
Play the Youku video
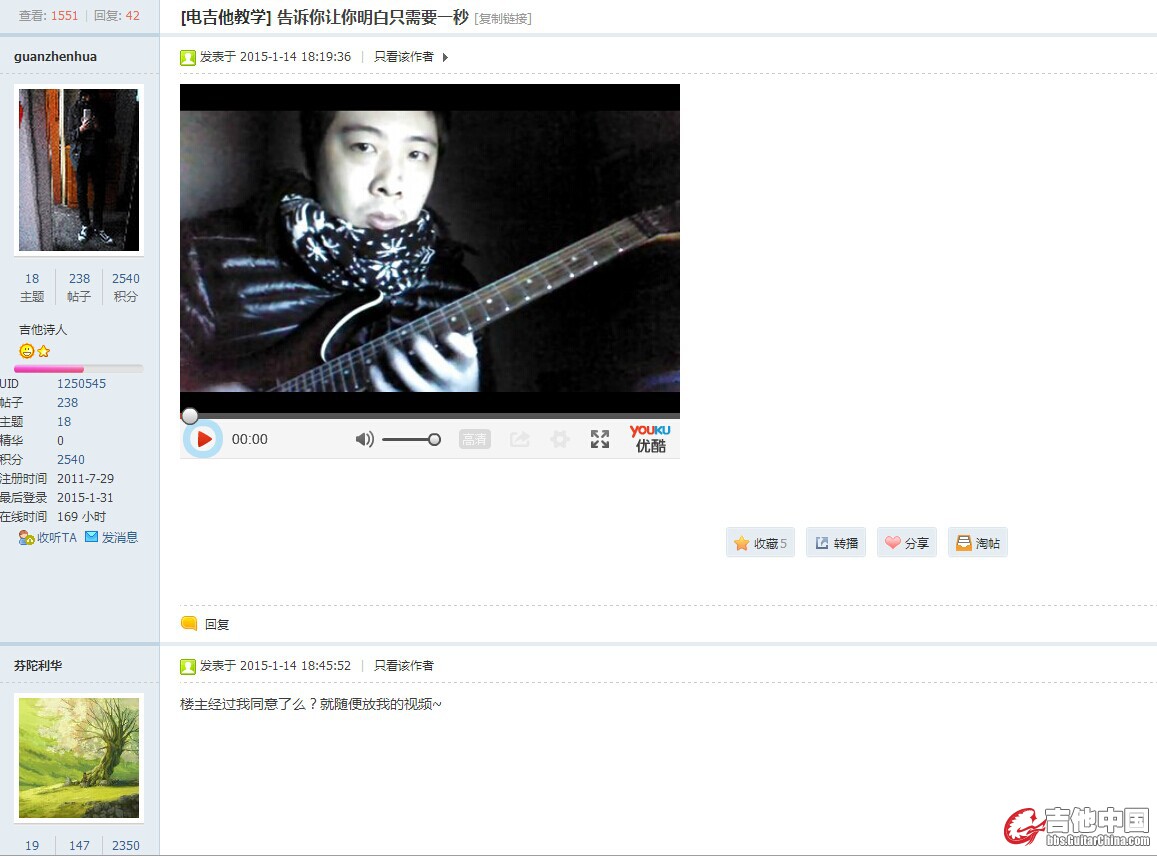[x=203, y=439]
